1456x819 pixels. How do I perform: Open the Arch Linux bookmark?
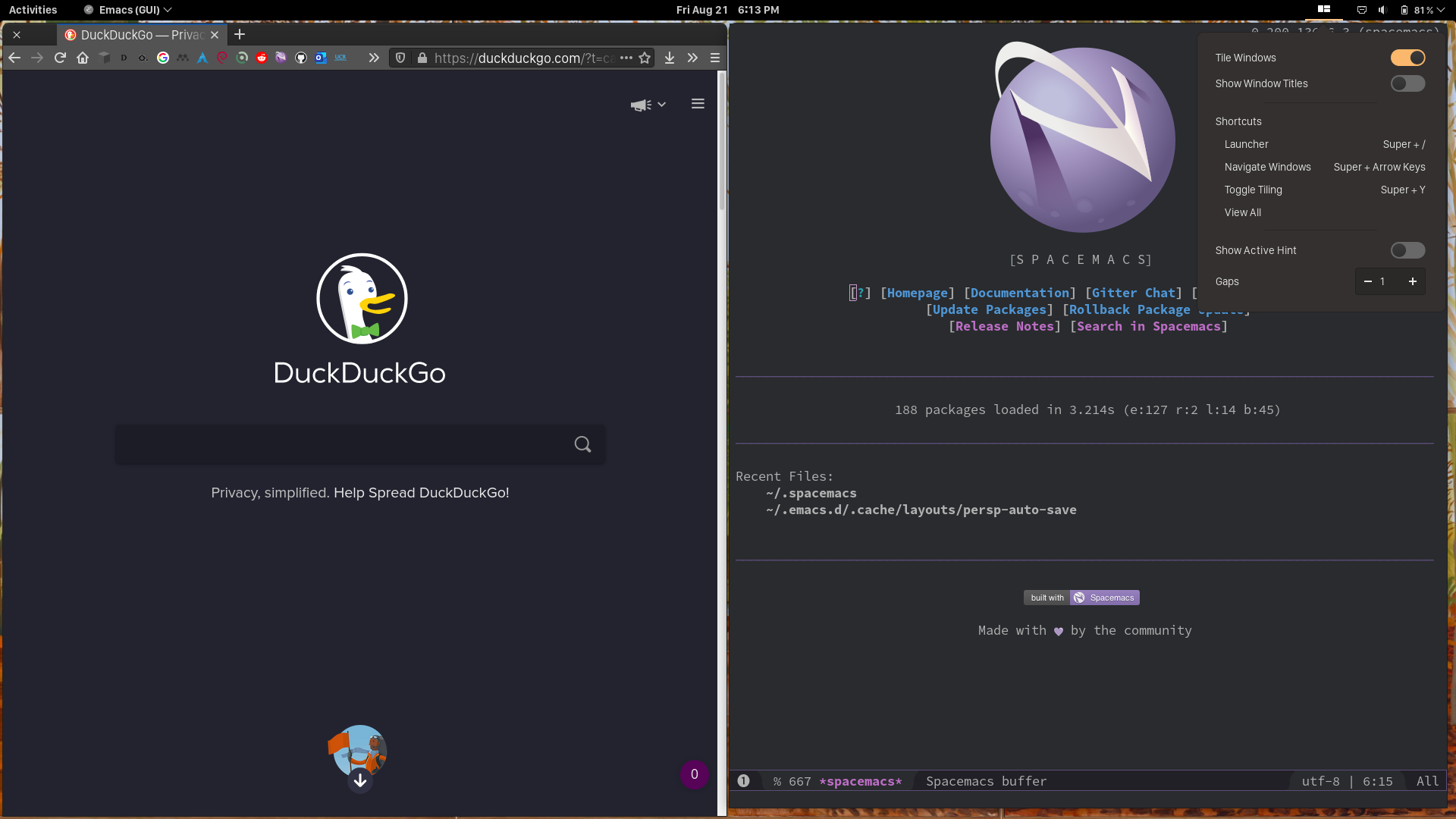[202, 58]
